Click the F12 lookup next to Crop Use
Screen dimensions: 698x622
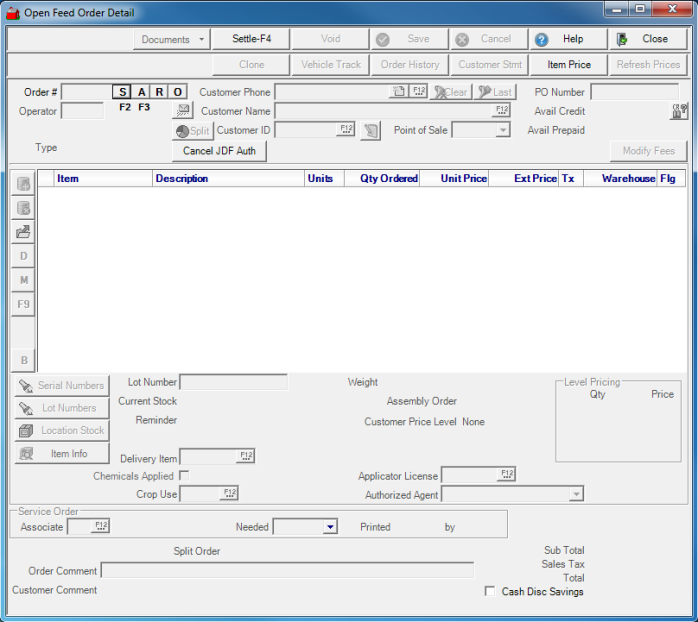[229, 493]
